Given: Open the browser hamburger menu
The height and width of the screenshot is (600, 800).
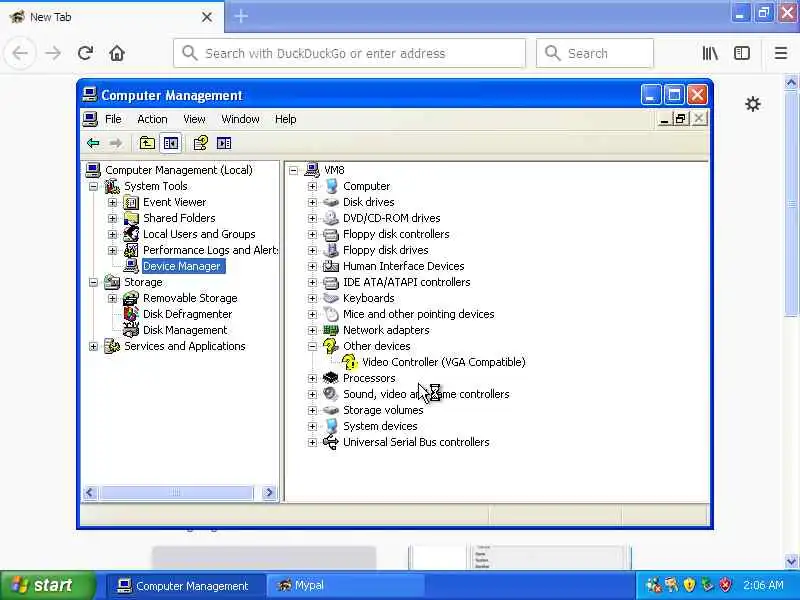Looking at the screenshot, I should (781, 53).
